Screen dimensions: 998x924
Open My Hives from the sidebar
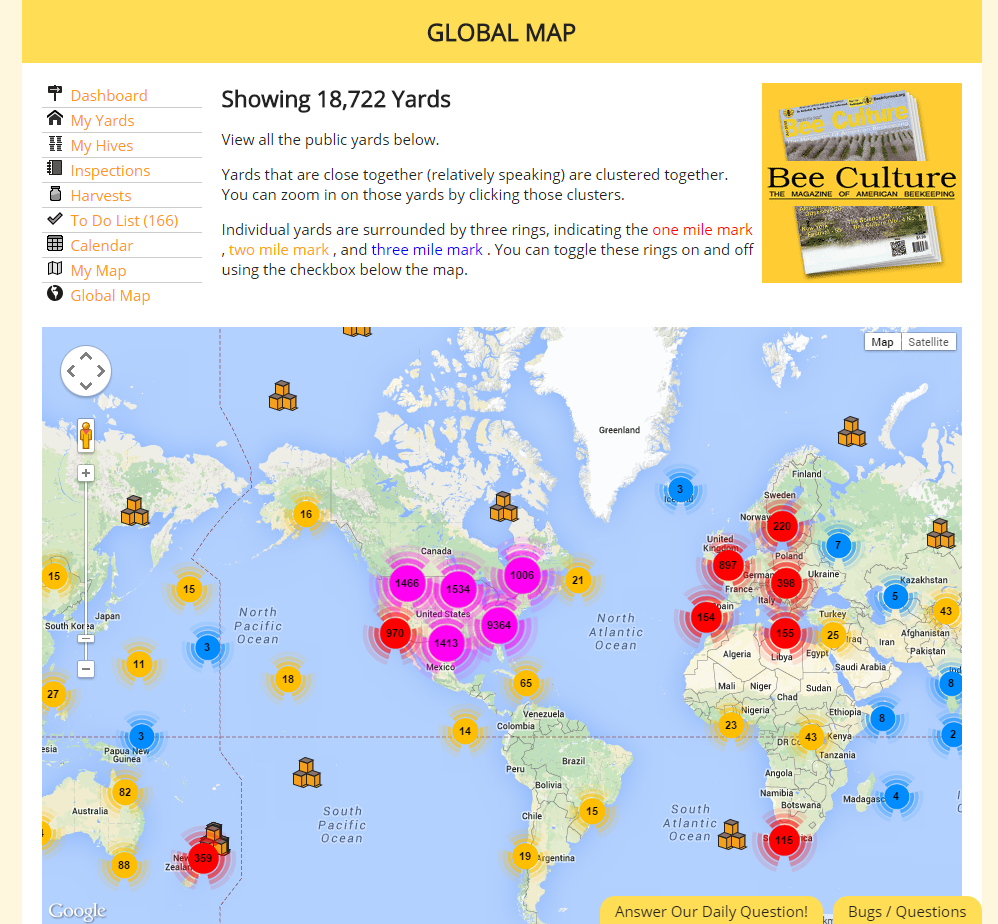click(101, 145)
